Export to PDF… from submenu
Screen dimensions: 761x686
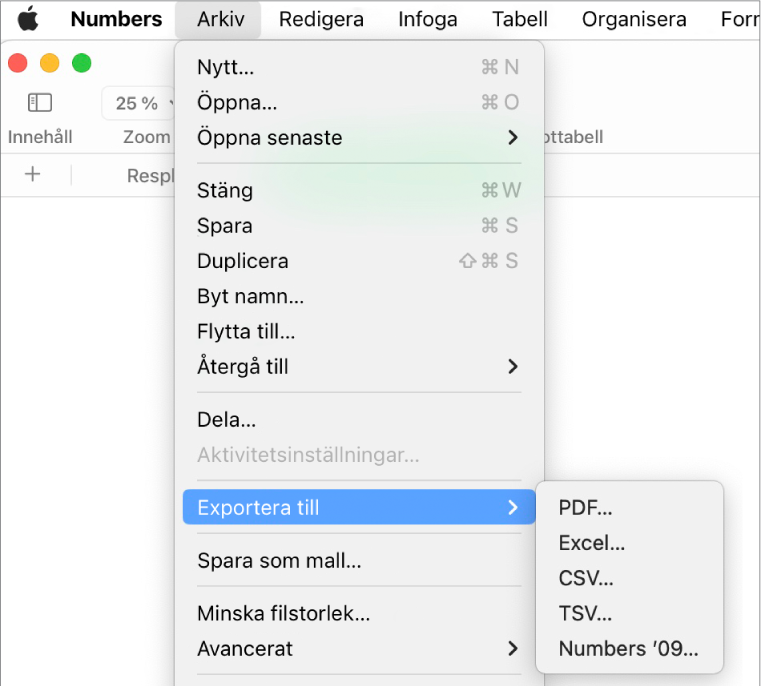(x=629, y=508)
